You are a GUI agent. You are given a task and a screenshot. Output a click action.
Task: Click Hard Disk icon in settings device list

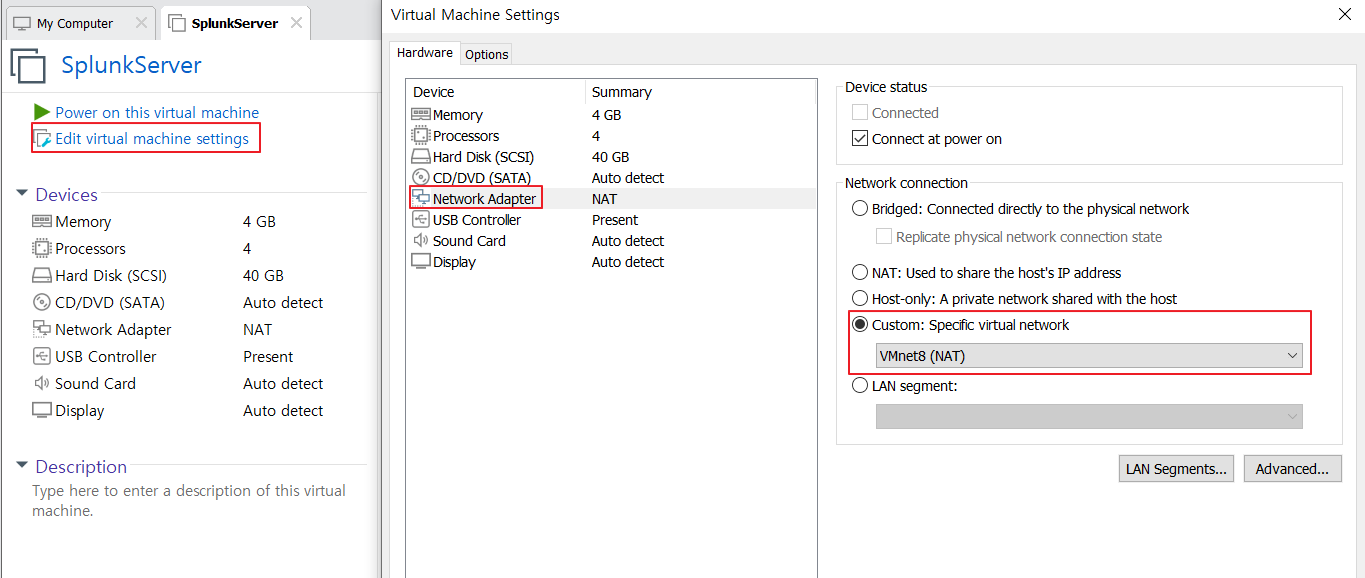pyautogui.click(x=421, y=157)
